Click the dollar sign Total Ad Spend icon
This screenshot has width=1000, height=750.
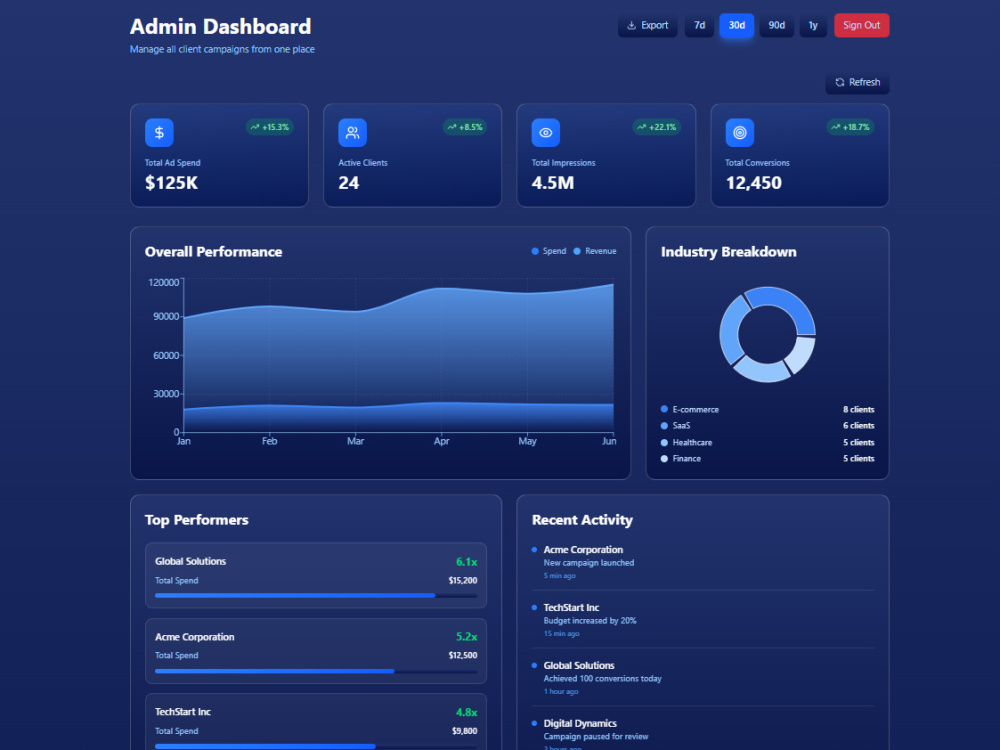coord(159,133)
